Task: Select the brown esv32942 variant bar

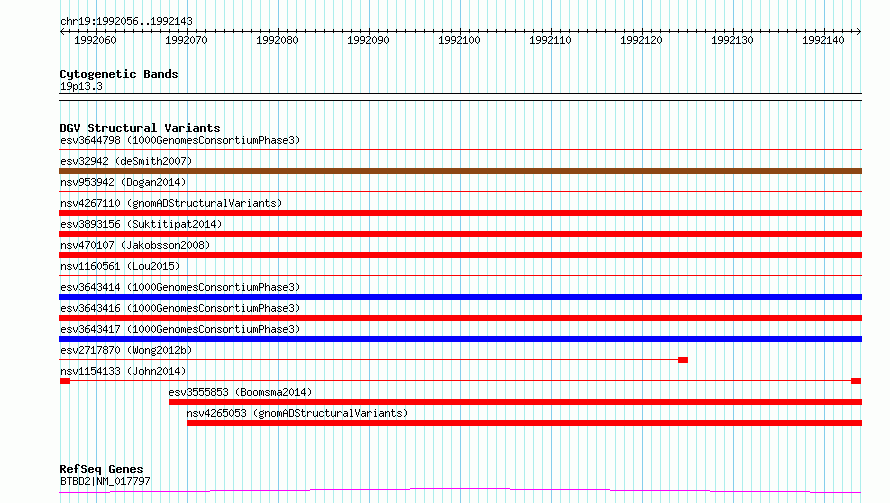Action: (460, 171)
